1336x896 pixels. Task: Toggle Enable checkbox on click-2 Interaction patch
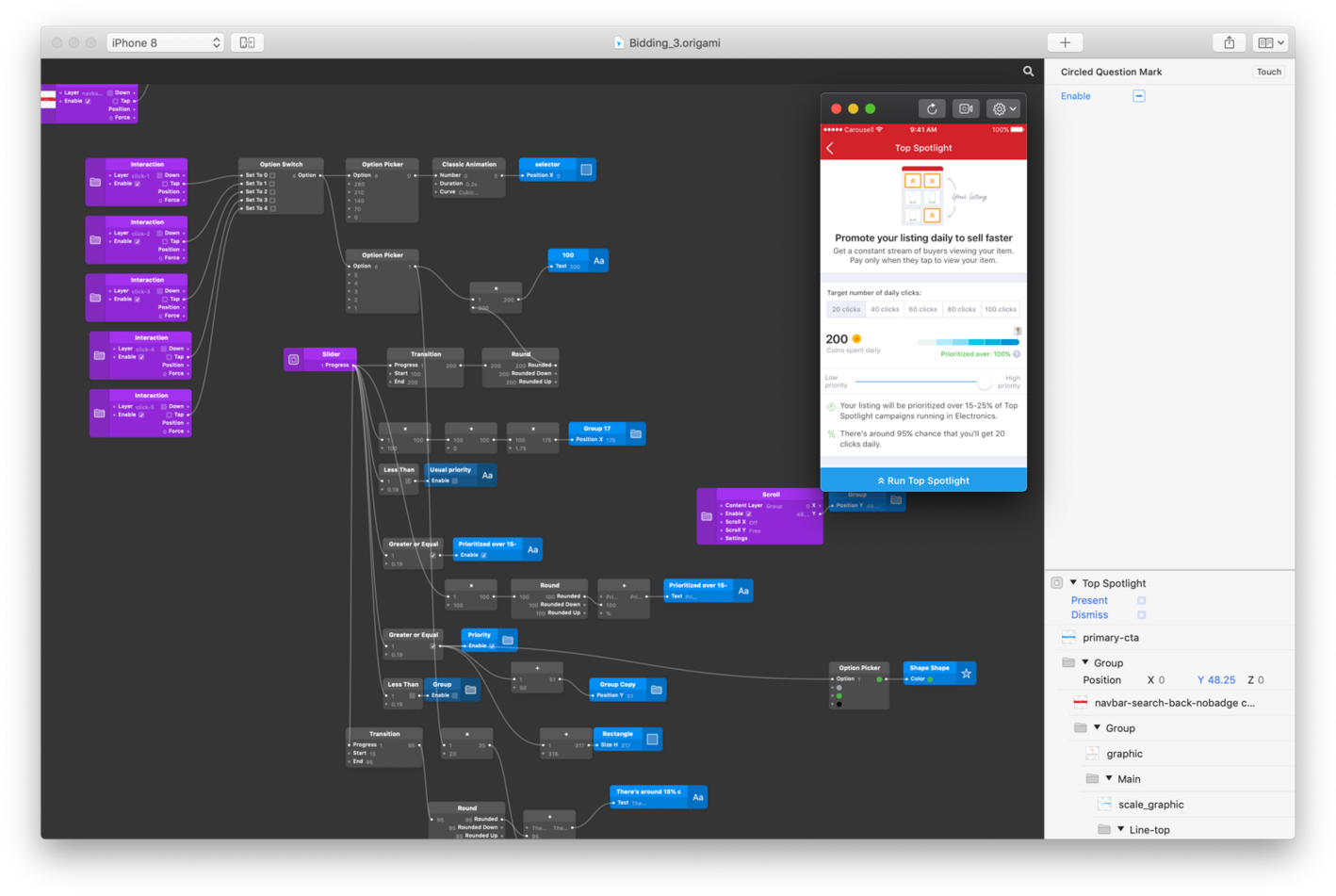(138, 241)
